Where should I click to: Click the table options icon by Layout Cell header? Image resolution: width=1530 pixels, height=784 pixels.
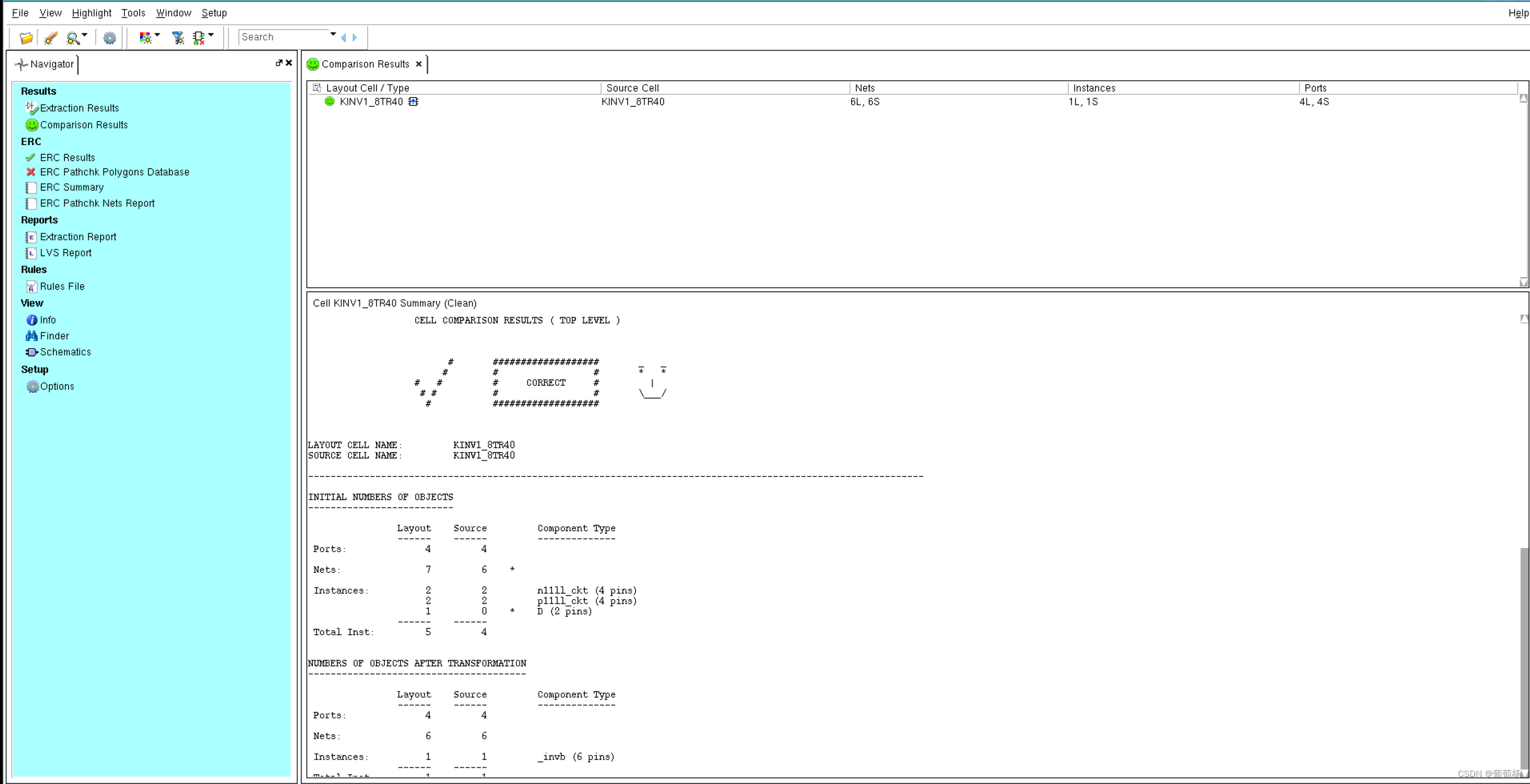(x=317, y=88)
